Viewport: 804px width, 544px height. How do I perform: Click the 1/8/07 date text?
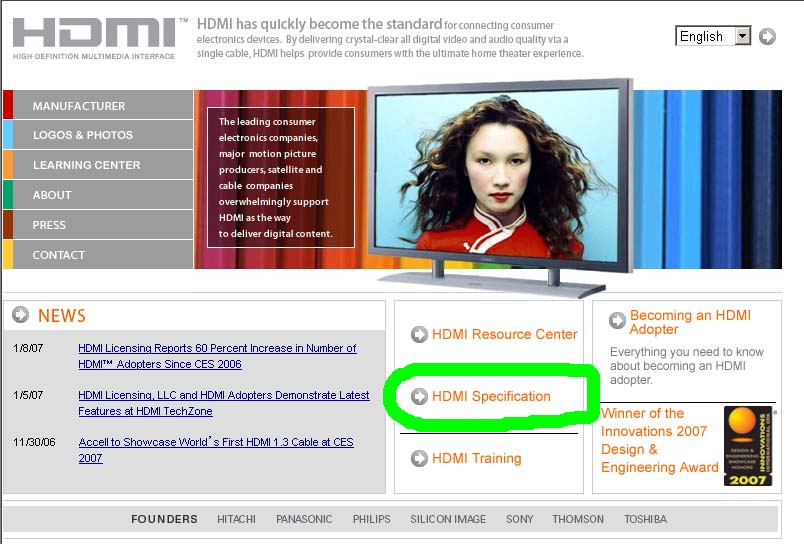click(x=28, y=348)
